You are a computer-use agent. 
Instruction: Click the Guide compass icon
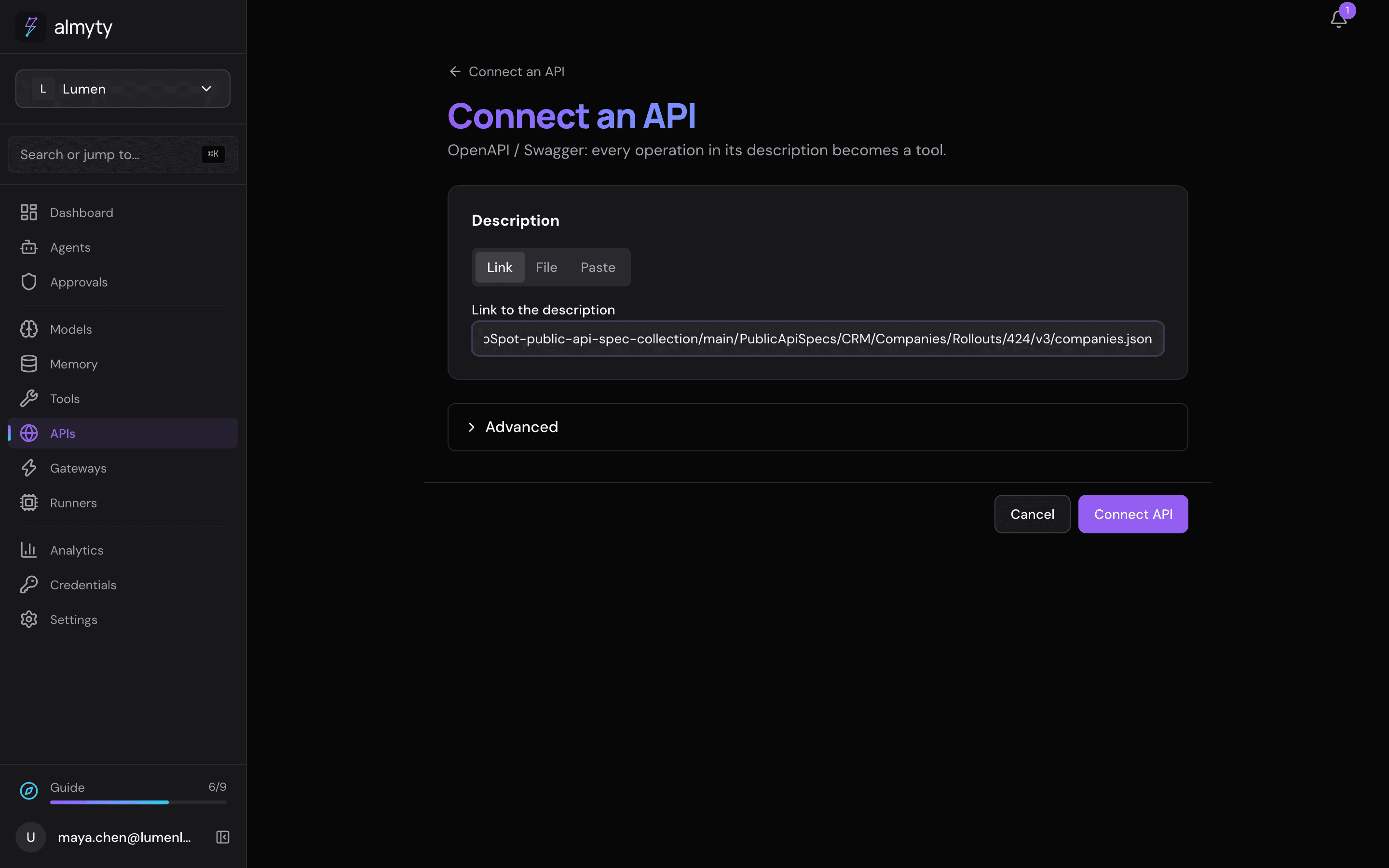[29, 790]
